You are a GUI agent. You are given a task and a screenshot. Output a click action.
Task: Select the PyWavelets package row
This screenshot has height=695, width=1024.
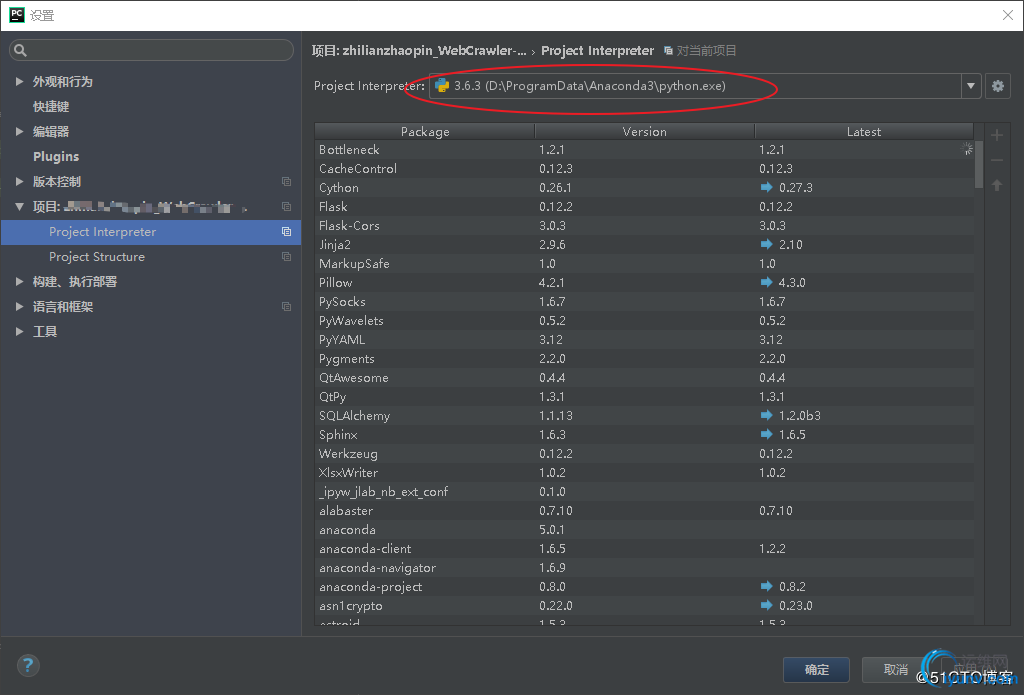644,321
